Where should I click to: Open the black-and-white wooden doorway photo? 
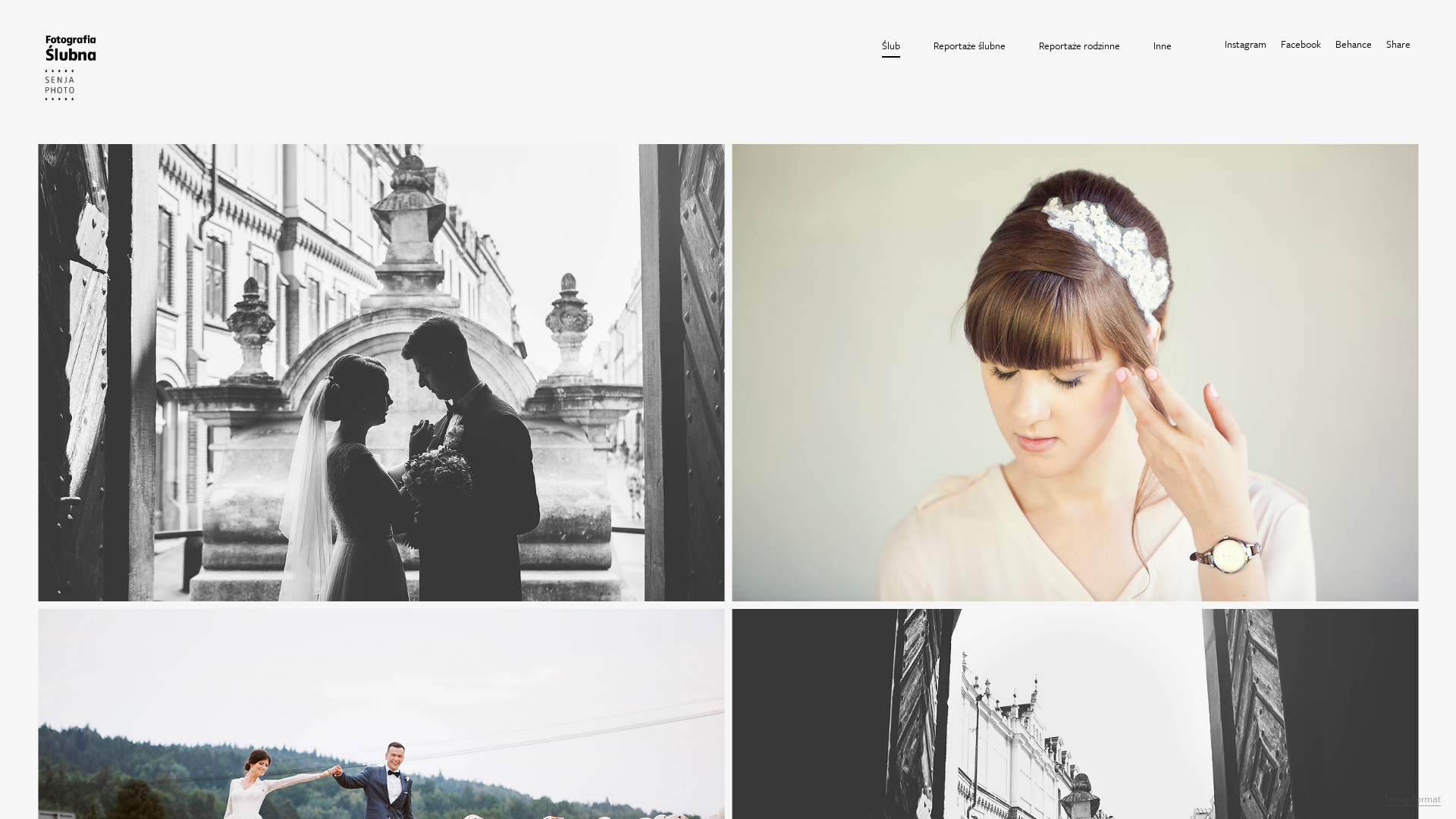[x=1075, y=714]
